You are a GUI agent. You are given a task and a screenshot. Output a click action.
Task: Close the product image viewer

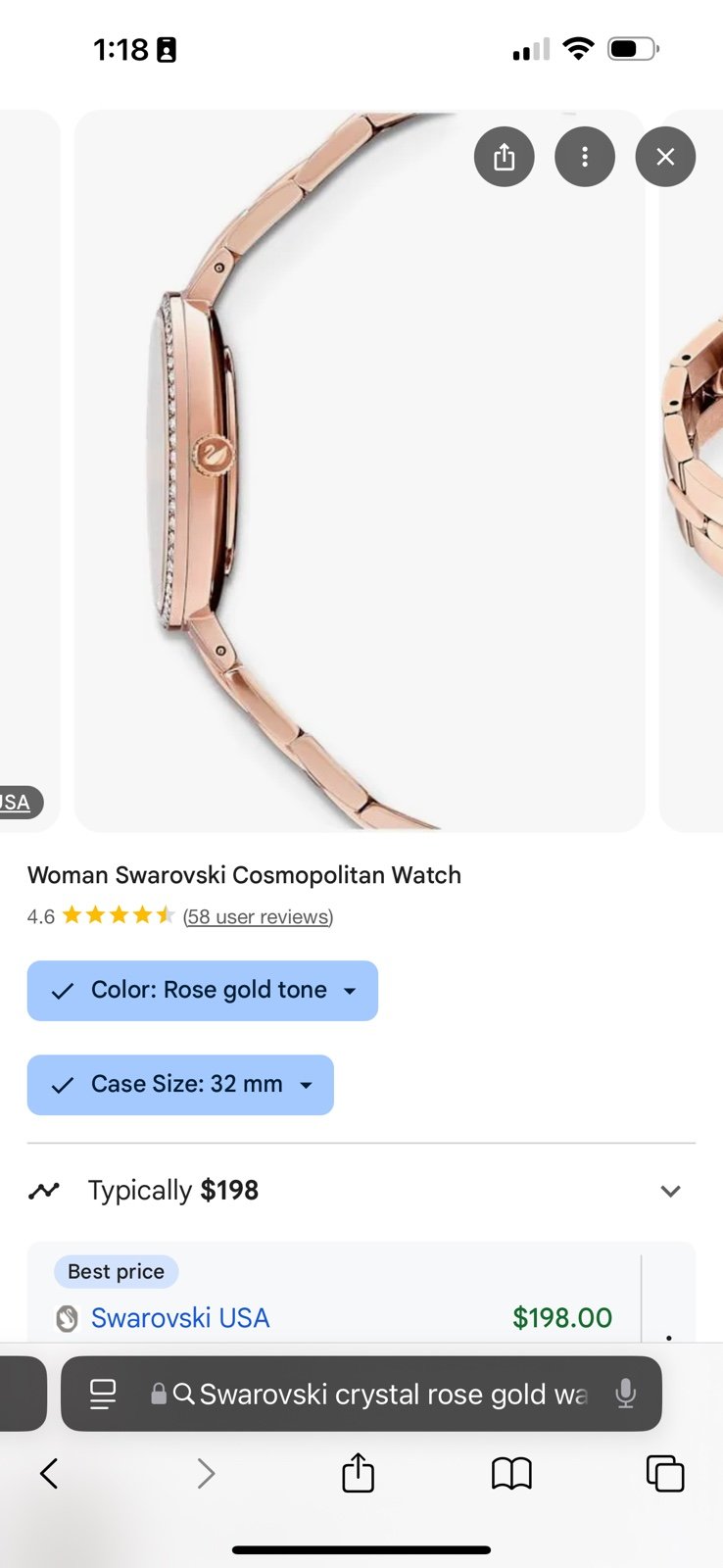(665, 157)
